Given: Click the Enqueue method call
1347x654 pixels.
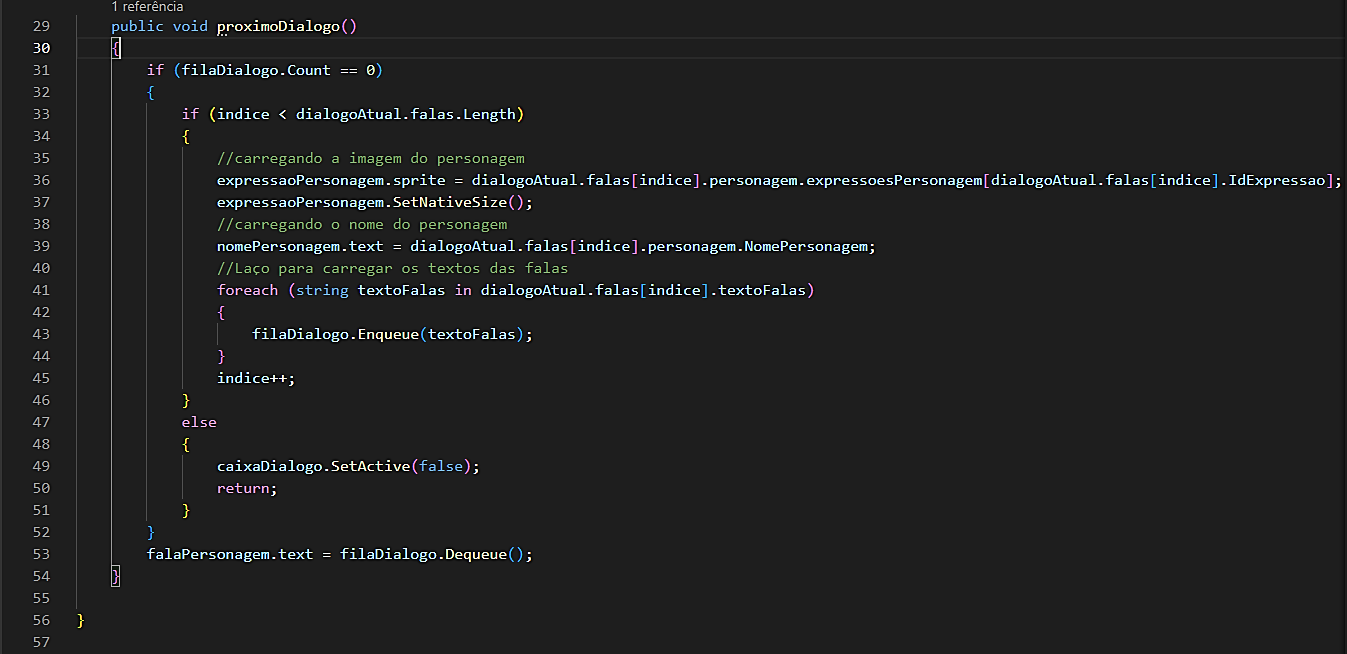Looking at the screenshot, I should 388,334.
